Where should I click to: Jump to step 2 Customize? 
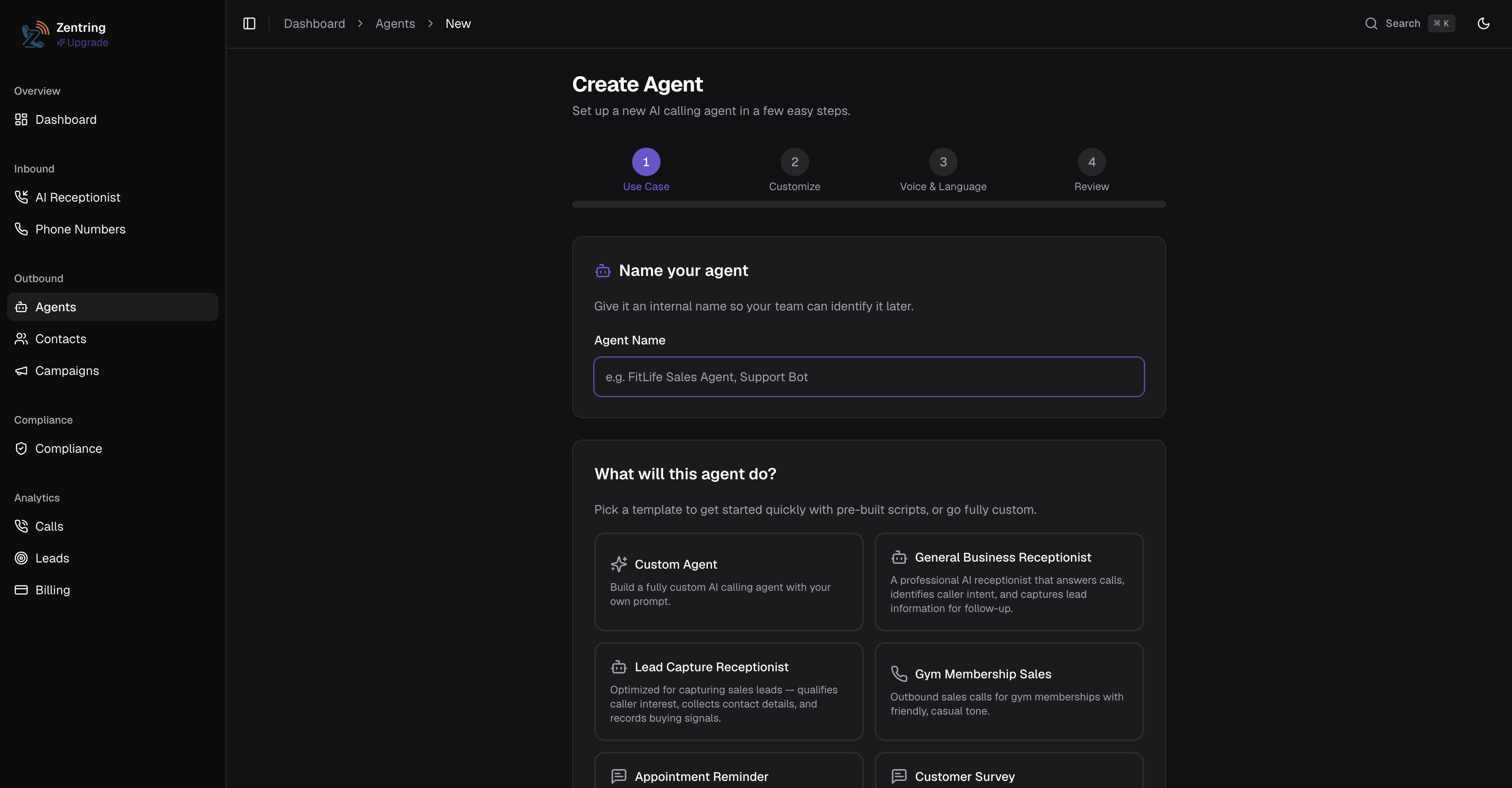[795, 170]
